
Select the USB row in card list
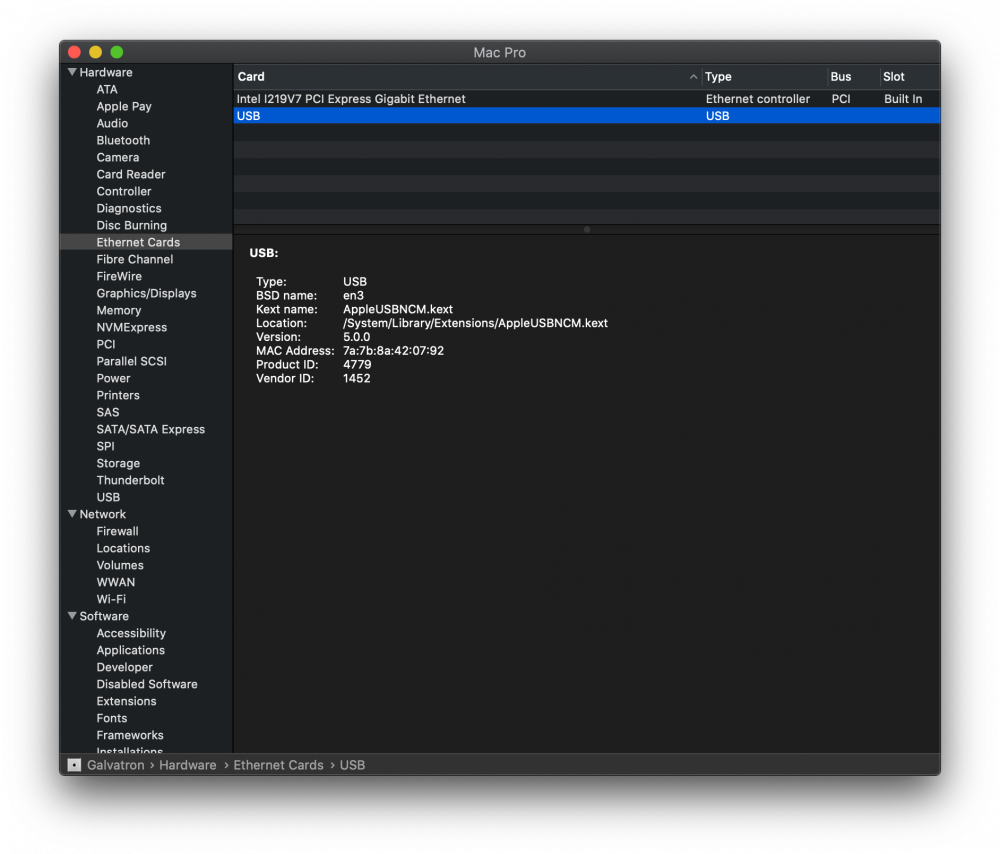[587, 115]
